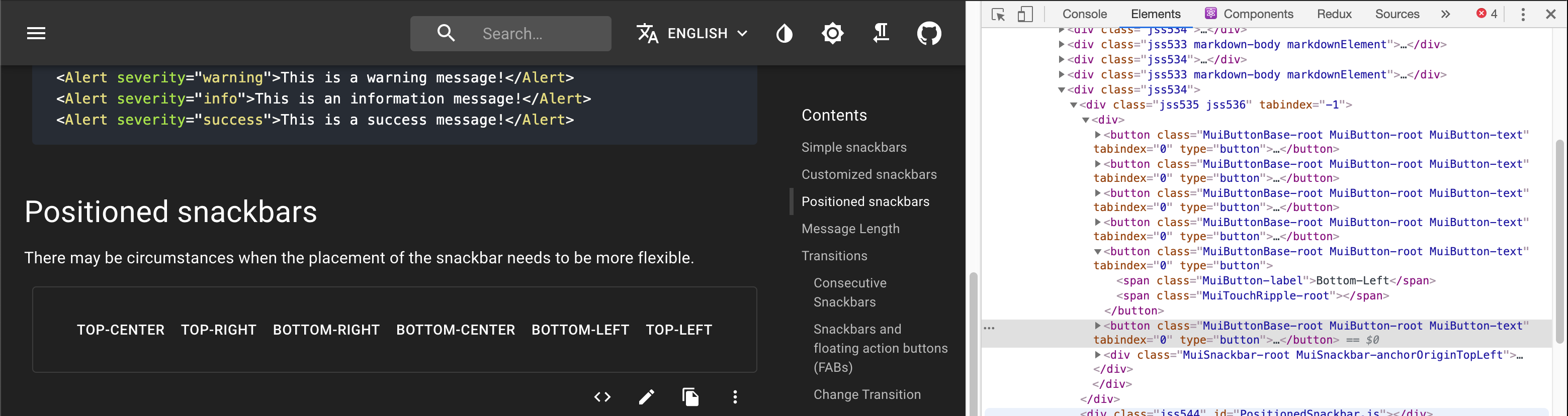Copy the demo source code
This screenshot has width=1568, height=416.
691,396
